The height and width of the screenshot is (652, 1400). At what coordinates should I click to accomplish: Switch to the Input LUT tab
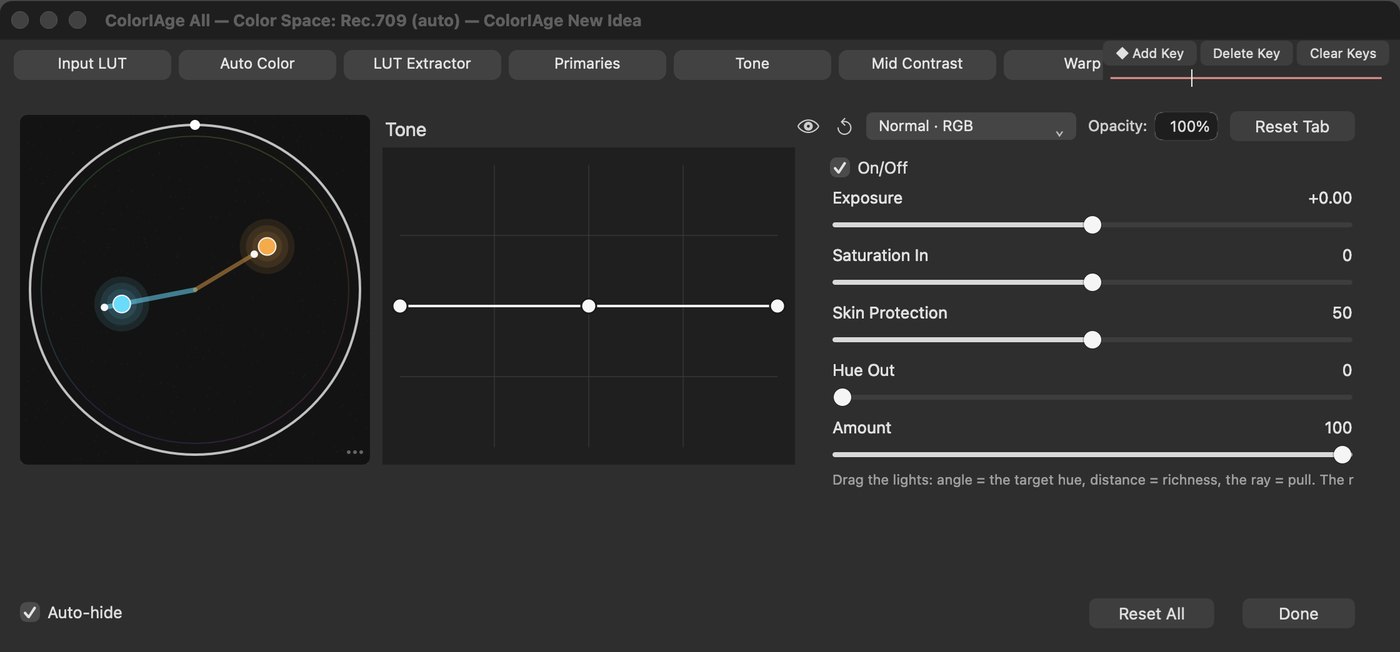[92, 63]
